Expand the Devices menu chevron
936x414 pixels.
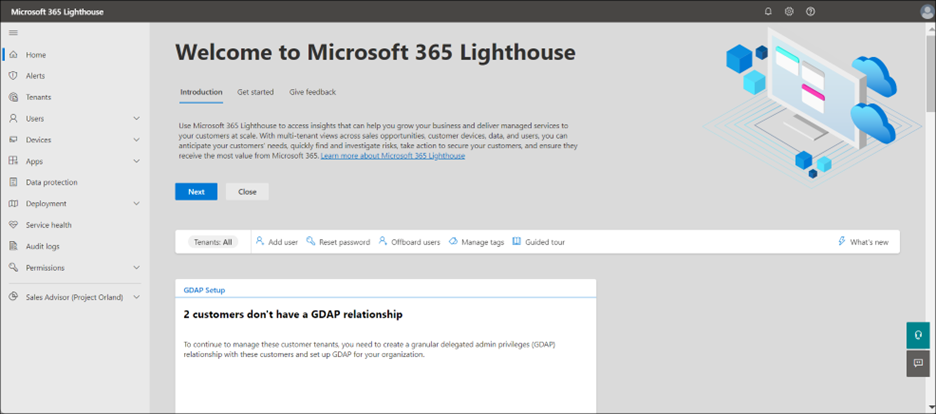tap(136, 140)
